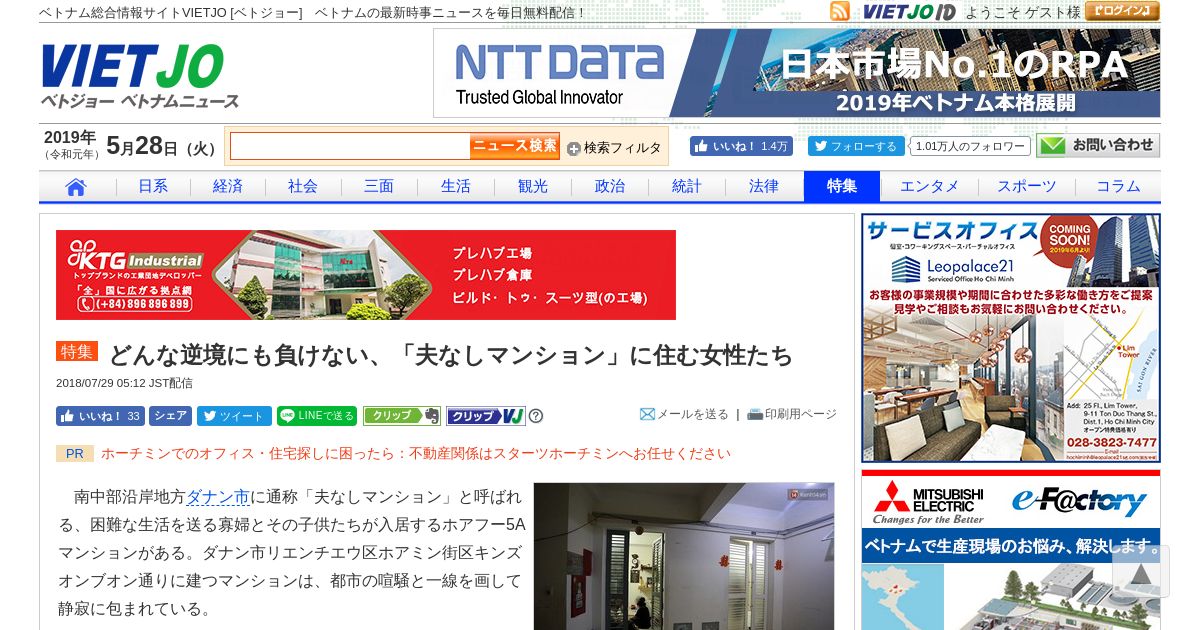Open the 生活 category tab

tap(456, 186)
